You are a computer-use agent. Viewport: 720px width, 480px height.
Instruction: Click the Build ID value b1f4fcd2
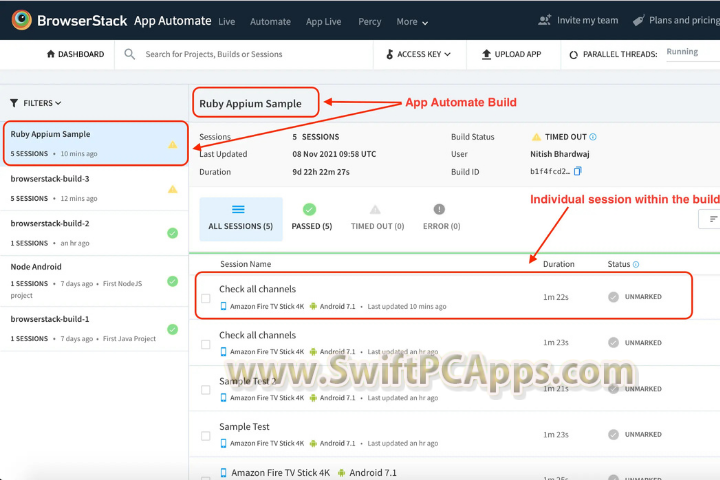click(550, 171)
